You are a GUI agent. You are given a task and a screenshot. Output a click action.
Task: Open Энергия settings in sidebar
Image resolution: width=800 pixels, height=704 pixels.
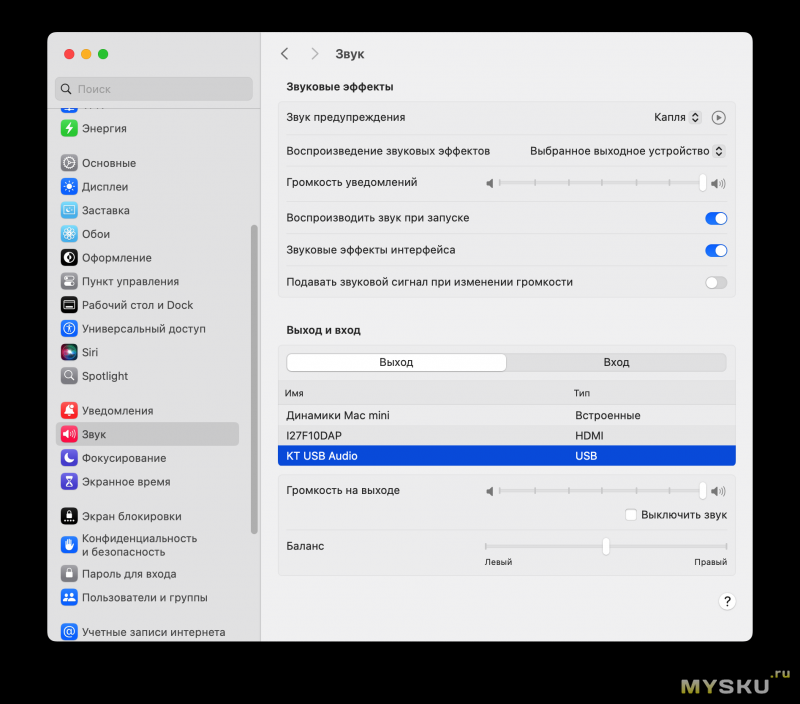click(x=69, y=128)
